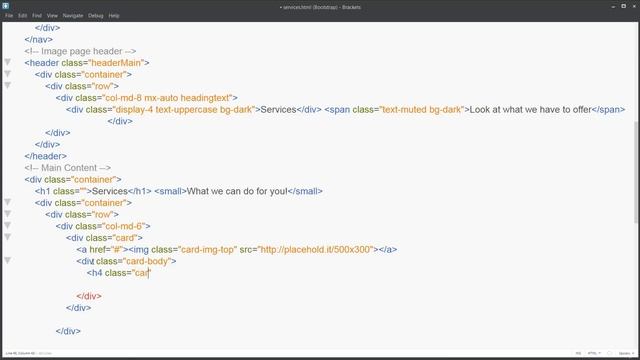Click the a href="#" anchor tag
The width and height of the screenshot is (640, 360).
pos(102,249)
